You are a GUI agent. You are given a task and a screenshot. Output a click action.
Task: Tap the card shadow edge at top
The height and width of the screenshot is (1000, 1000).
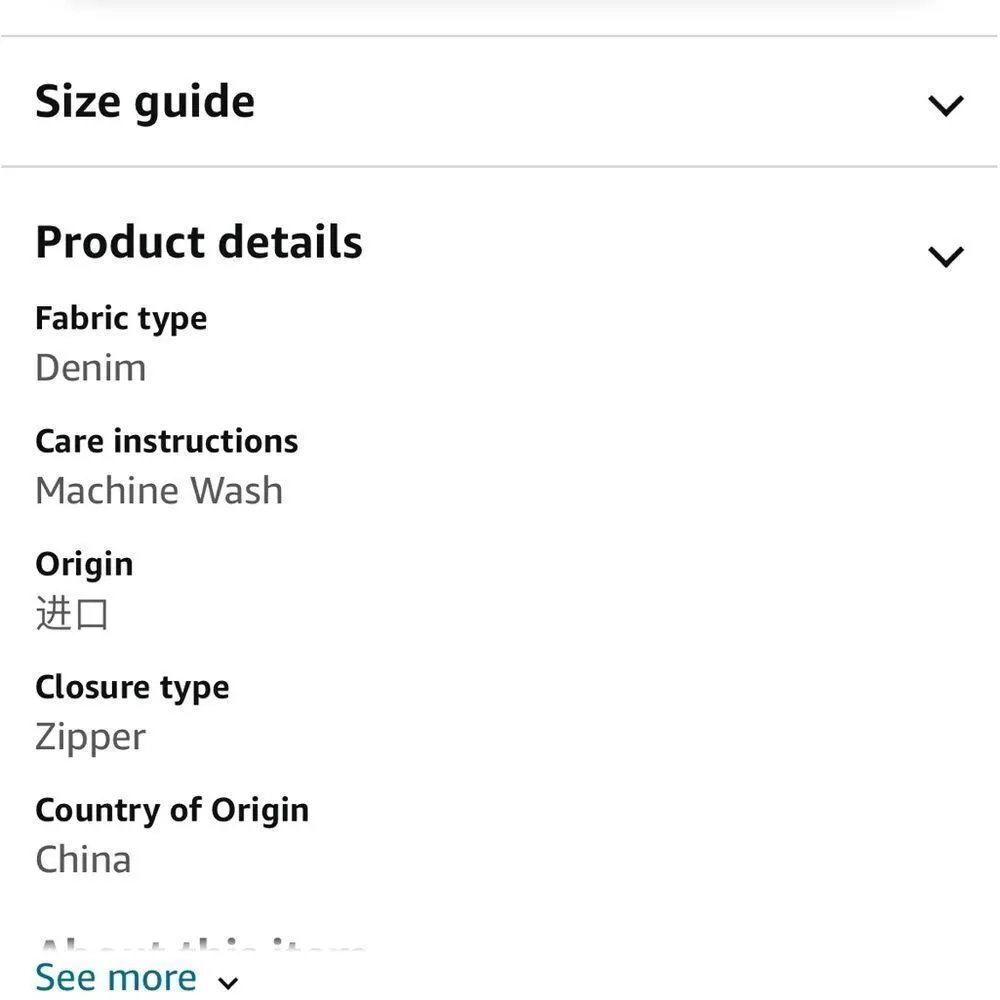click(500, 5)
